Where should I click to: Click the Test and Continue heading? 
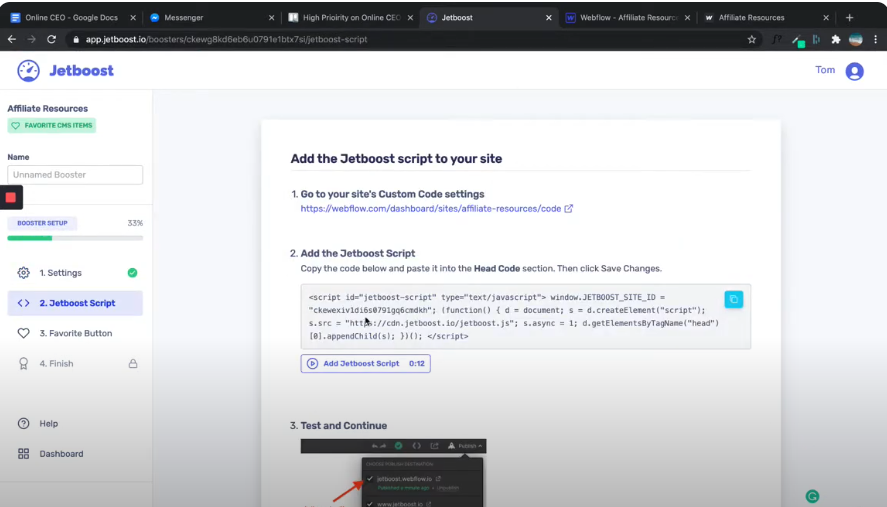click(343, 426)
